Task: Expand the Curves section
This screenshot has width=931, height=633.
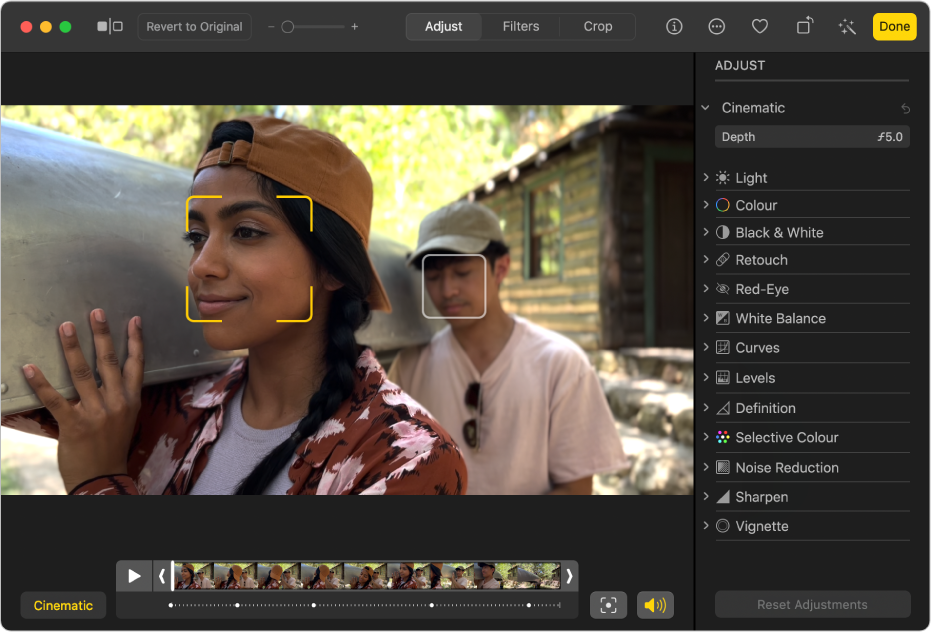Action: tap(706, 347)
